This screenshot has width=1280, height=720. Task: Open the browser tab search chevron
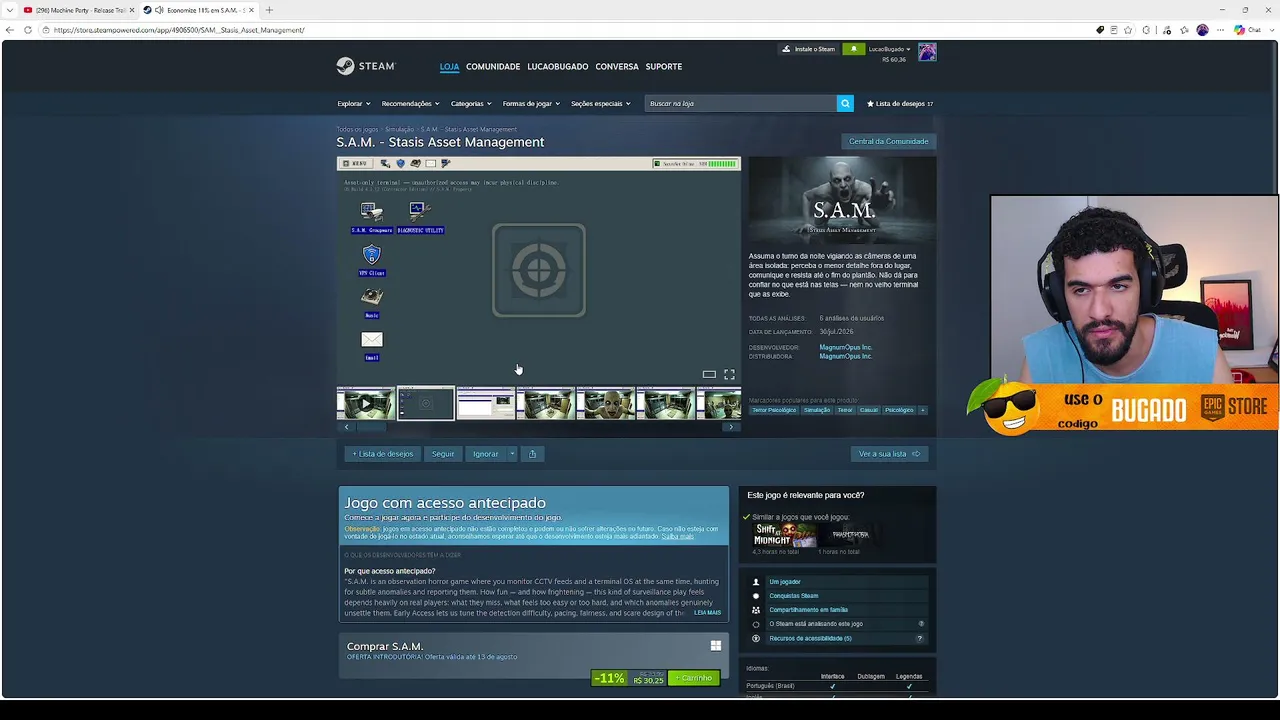pyautogui.click(x=9, y=10)
